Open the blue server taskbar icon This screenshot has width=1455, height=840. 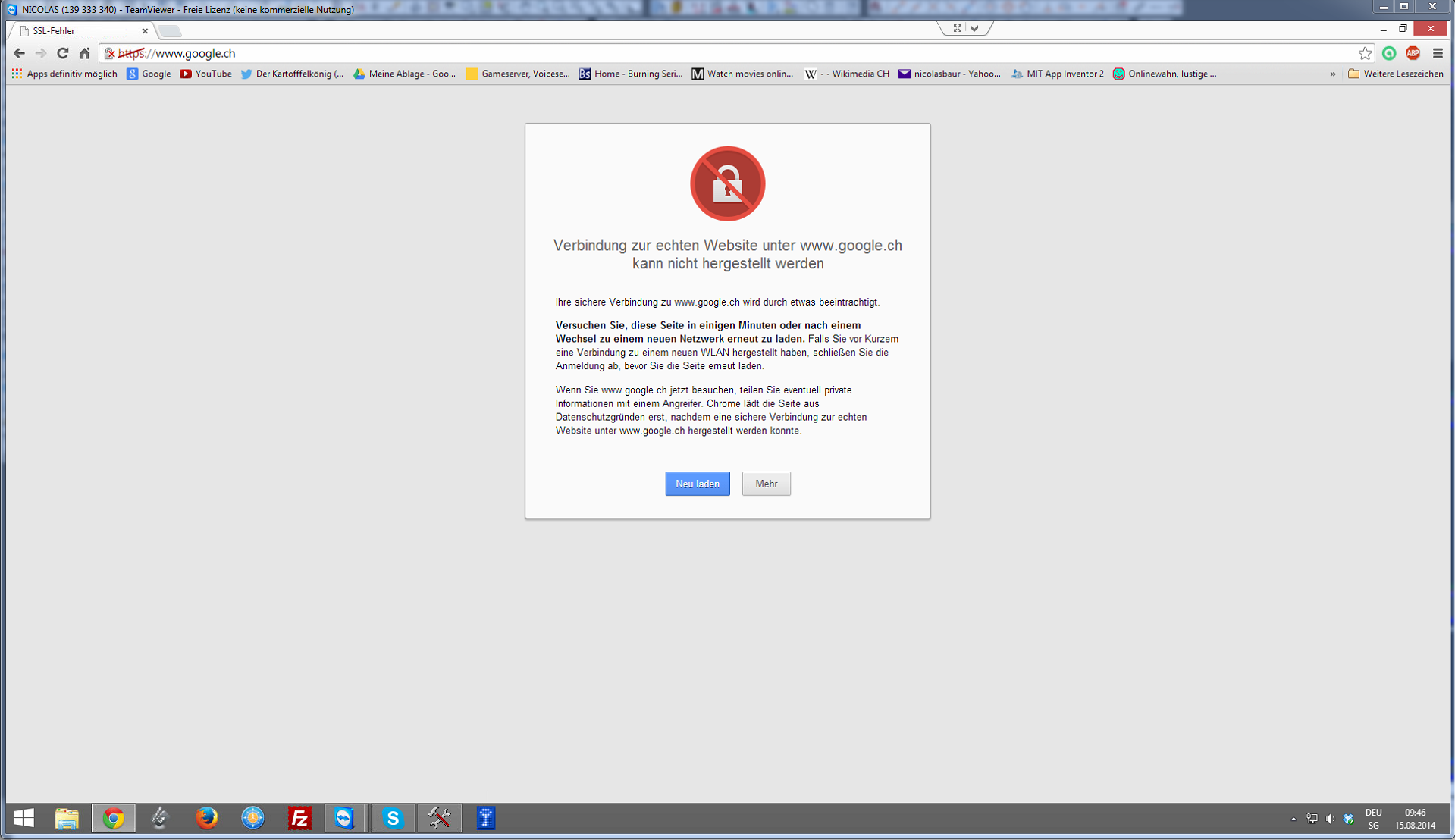tap(486, 818)
